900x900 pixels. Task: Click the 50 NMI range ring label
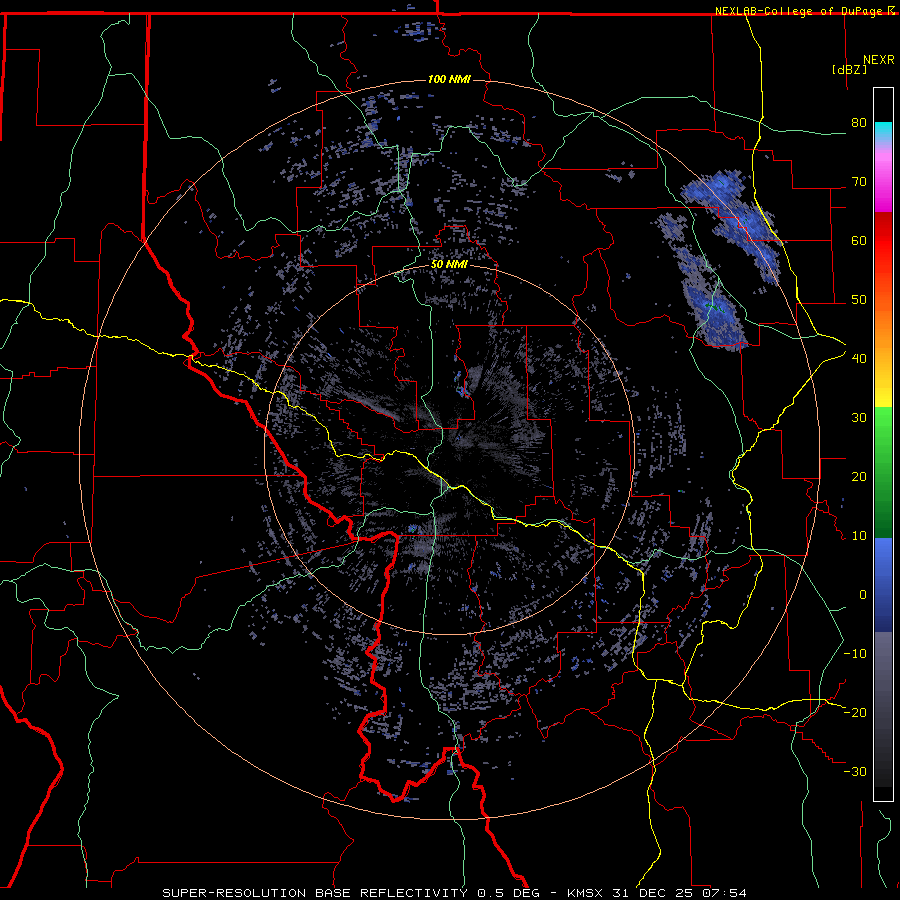pos(449,265)
